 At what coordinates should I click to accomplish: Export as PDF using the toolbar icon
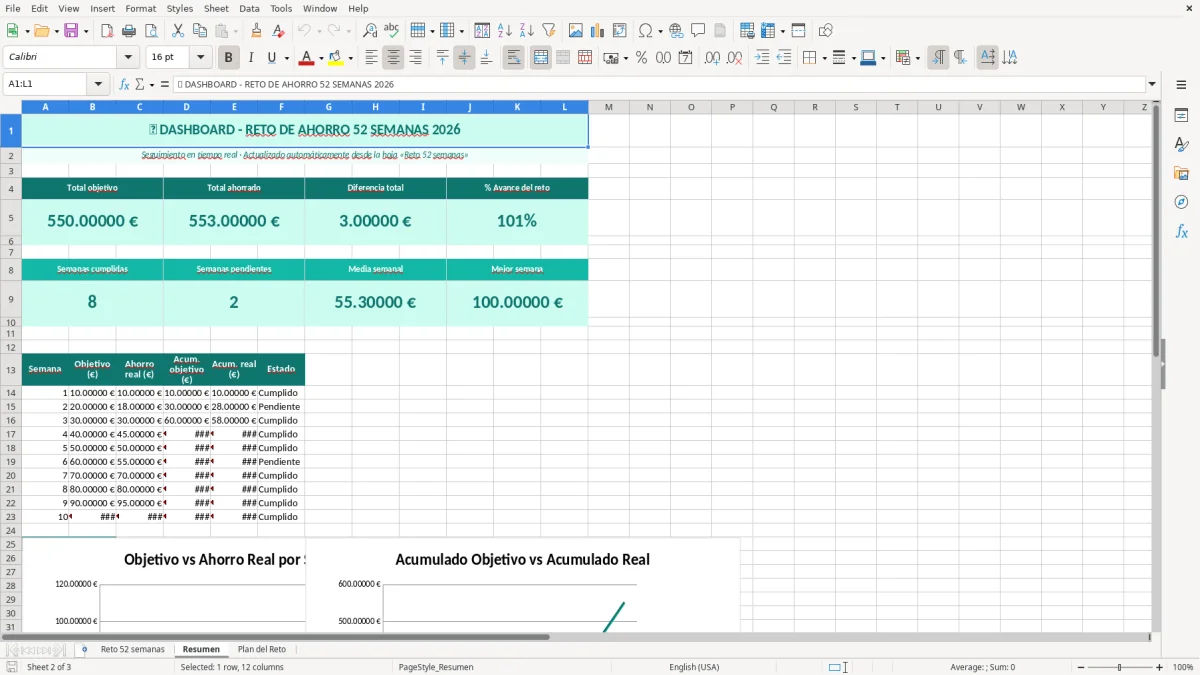[107, 31]
